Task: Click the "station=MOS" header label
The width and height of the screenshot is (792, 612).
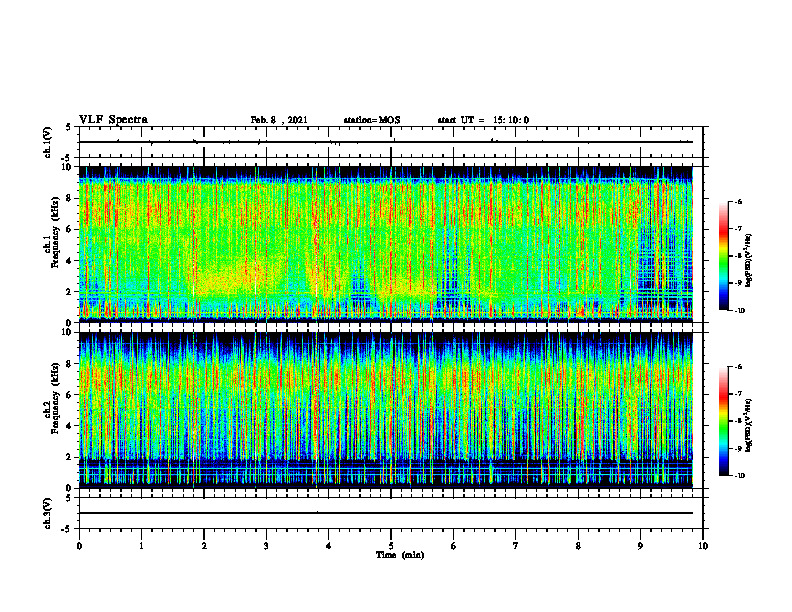Action: click(372, 120)
